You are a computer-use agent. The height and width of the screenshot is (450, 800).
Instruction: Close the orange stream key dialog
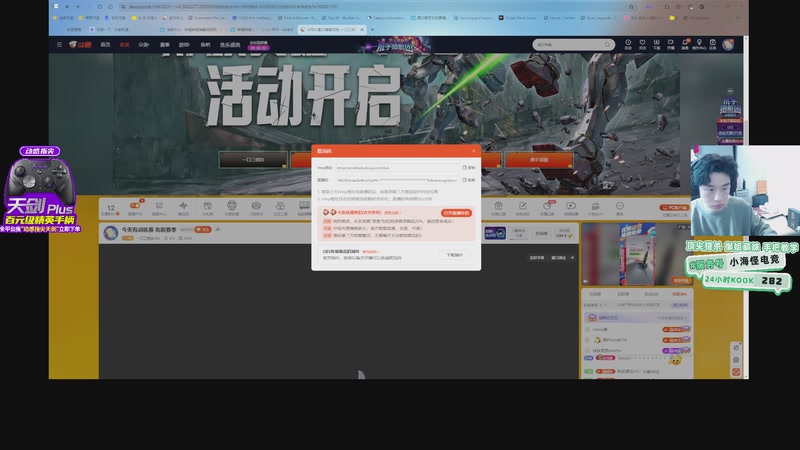(x=473, y=151)
